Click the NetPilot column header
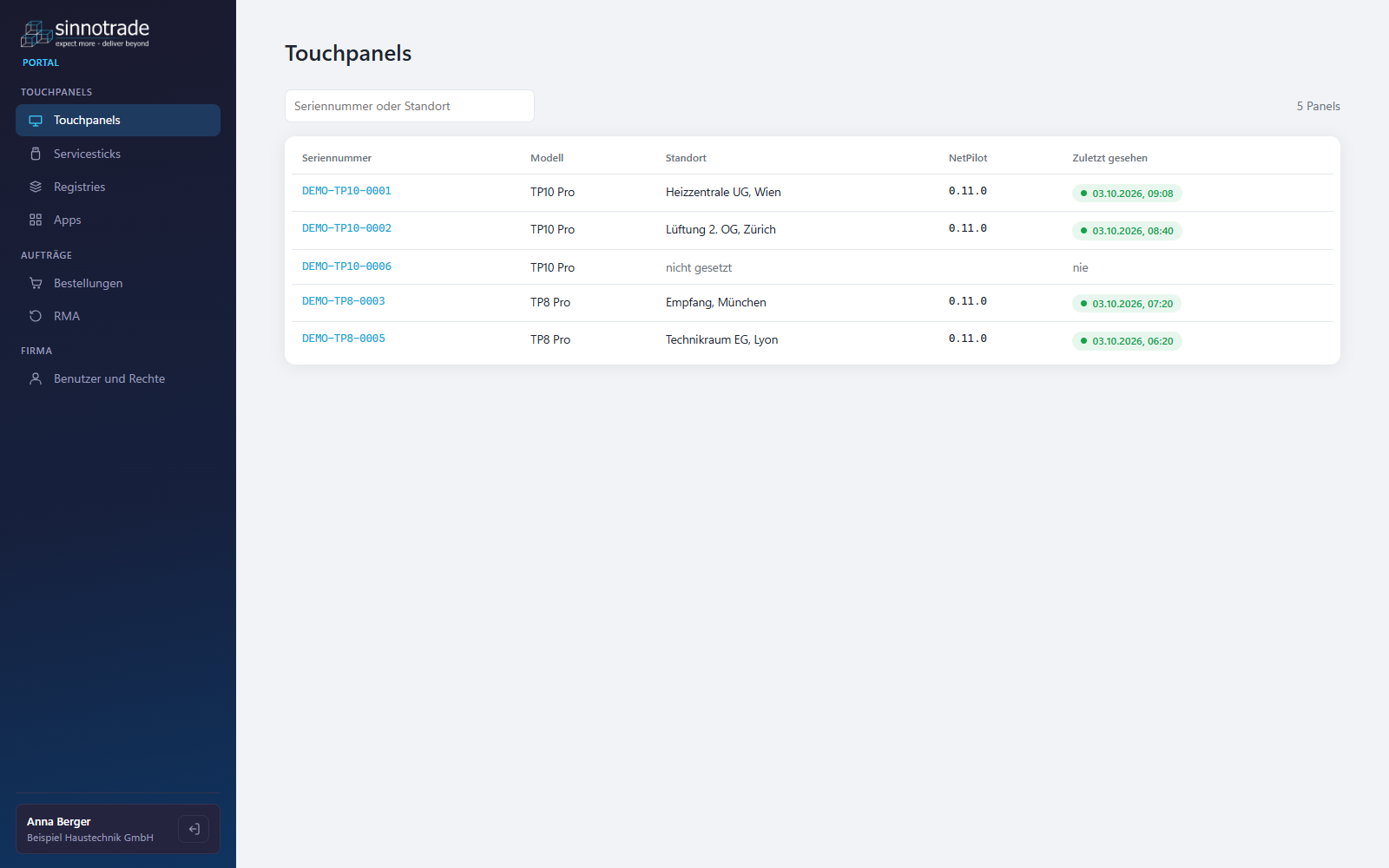Viewport: 1389px width, 868px height. (x=968, y=158)
